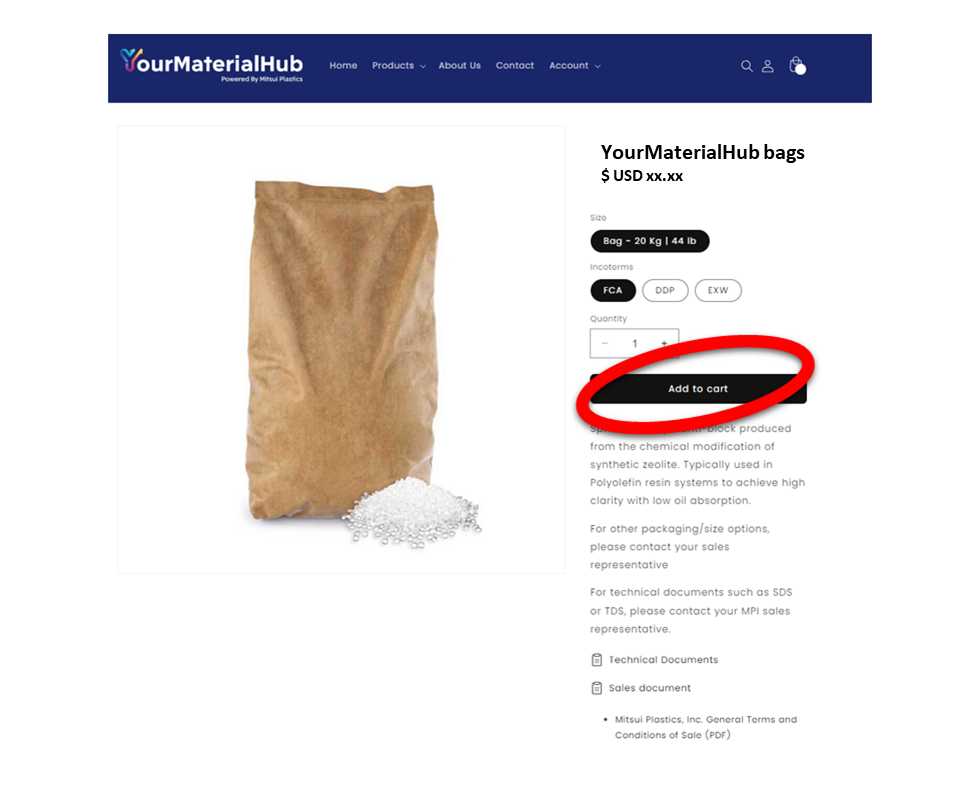This screenshot has height=791, width=980.
Task: Open the Contact page
Action: pos(514,66)
